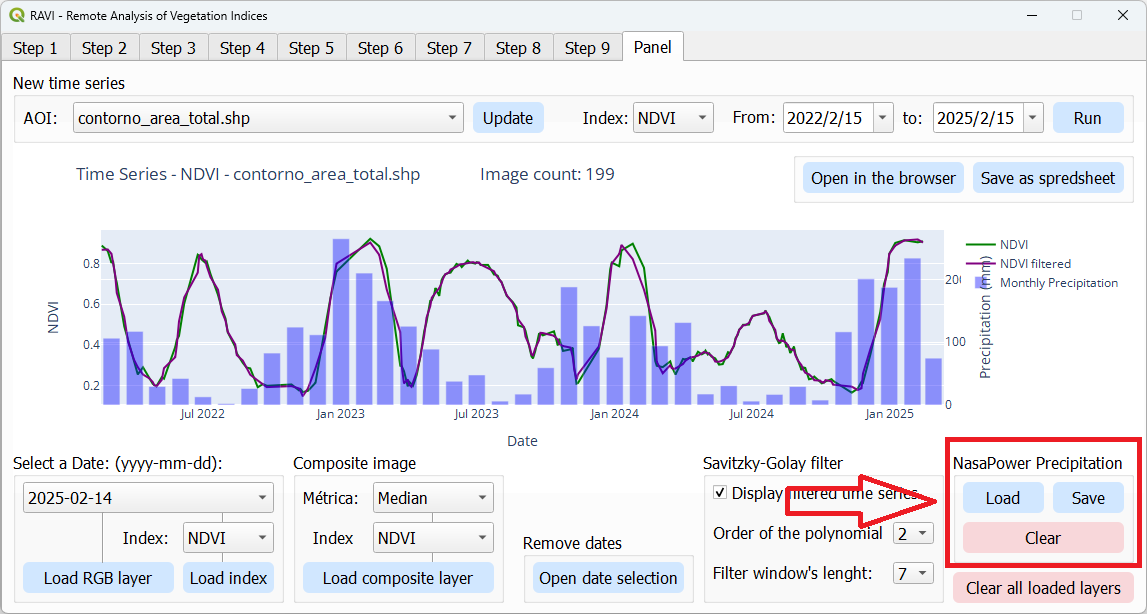Click the Update AOI button
1147x614 pixels.
[508, 118]
